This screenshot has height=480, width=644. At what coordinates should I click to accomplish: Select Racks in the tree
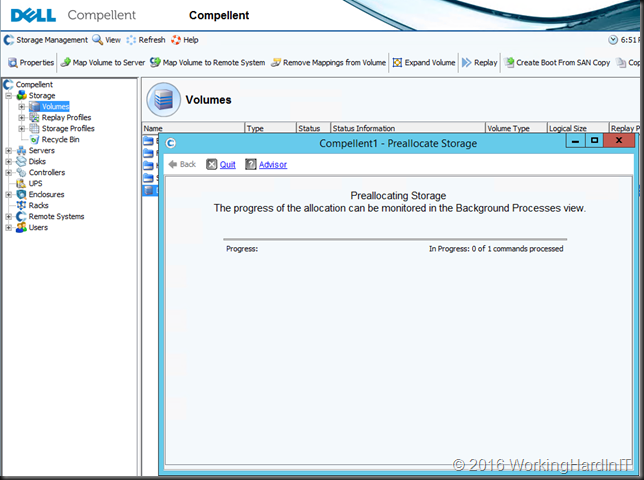pos(38,205)
